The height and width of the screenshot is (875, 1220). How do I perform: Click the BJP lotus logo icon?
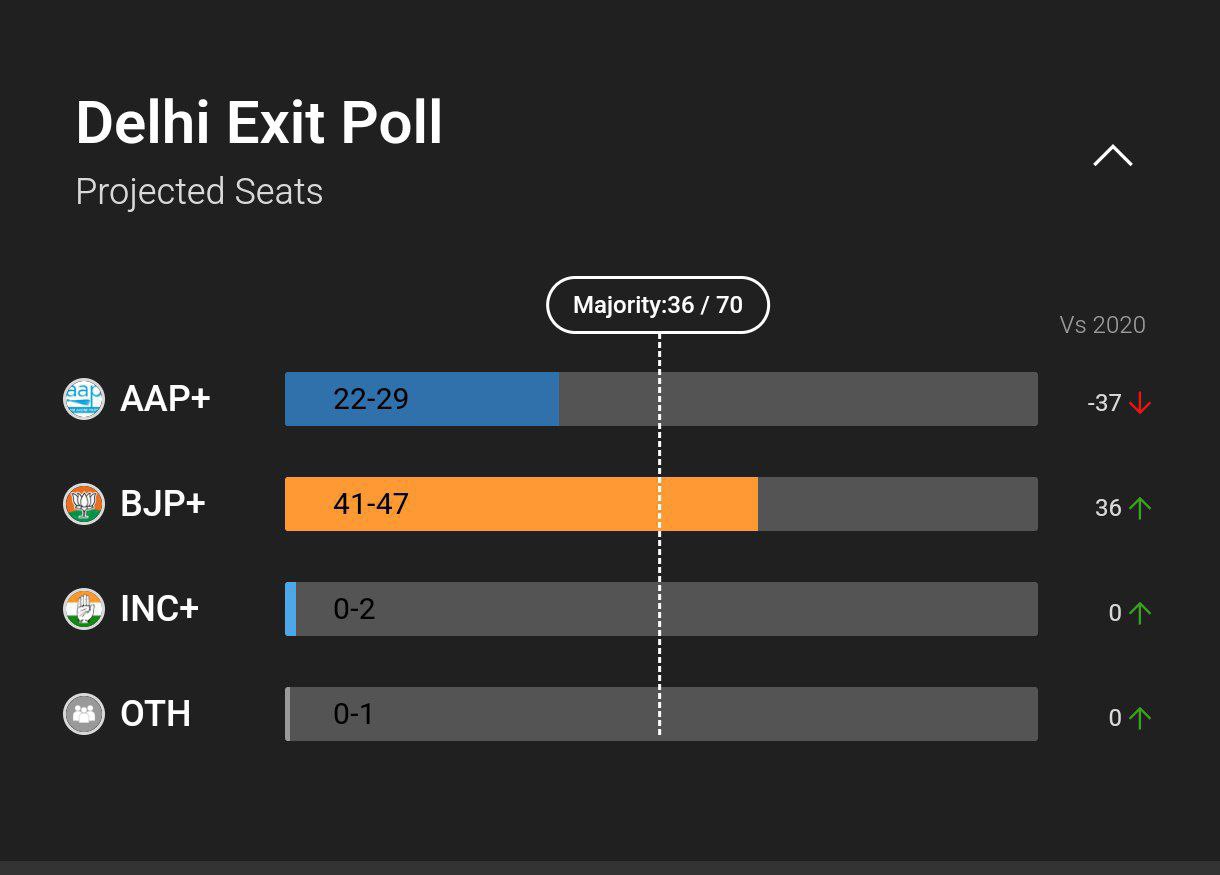84,504
